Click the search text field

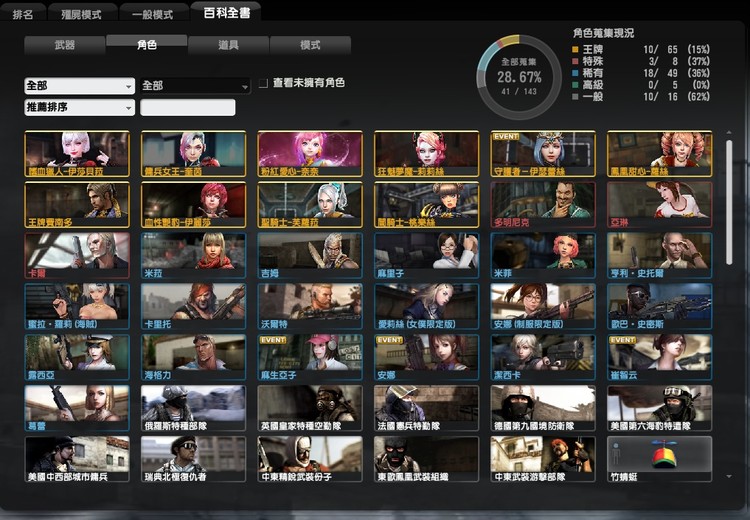[x=188, y=107]
